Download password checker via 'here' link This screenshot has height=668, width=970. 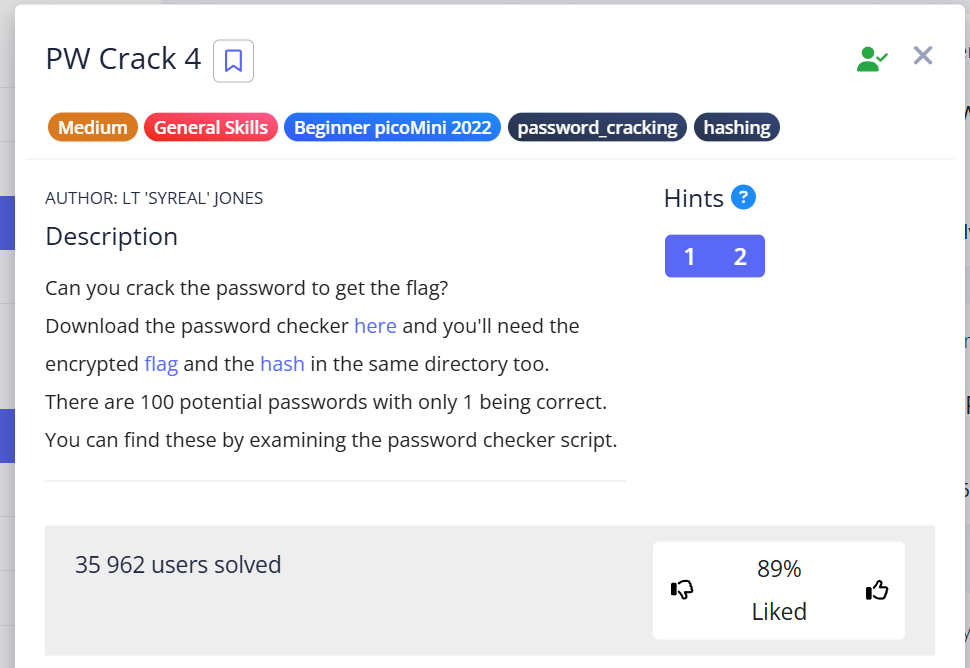[375, 326]
